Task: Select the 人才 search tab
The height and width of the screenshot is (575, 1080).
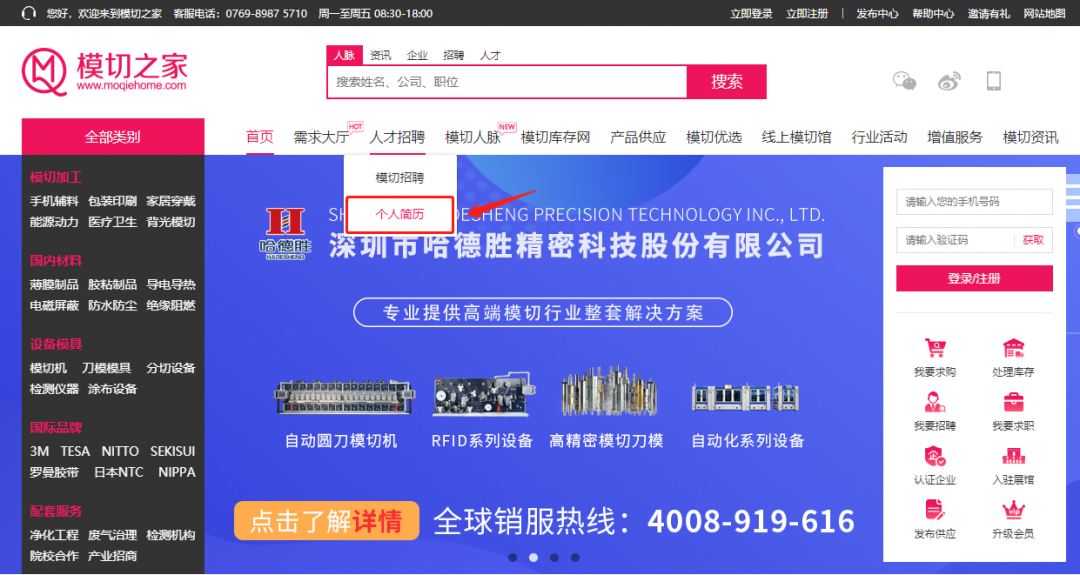Action: click(x=490, y=55)
